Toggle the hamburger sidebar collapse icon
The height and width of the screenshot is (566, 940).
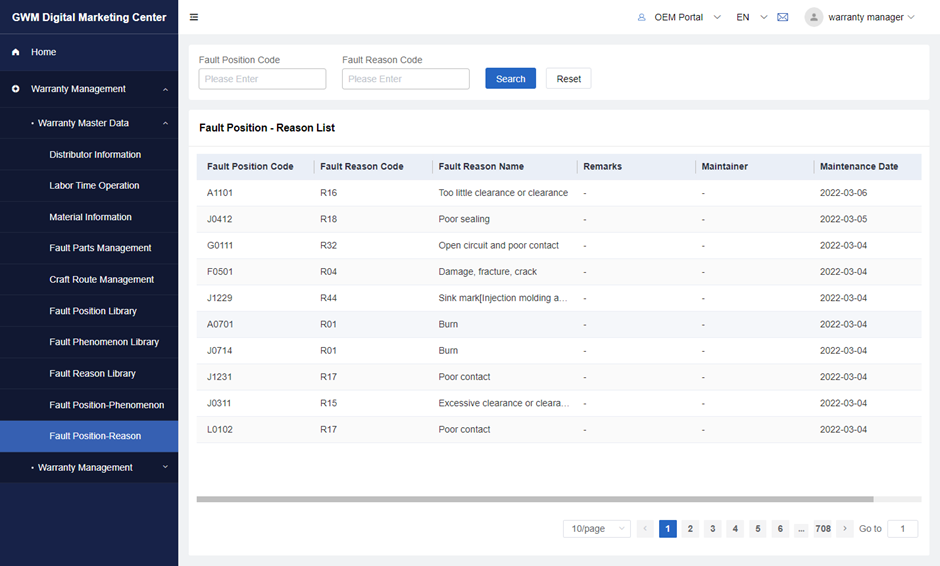194,17
